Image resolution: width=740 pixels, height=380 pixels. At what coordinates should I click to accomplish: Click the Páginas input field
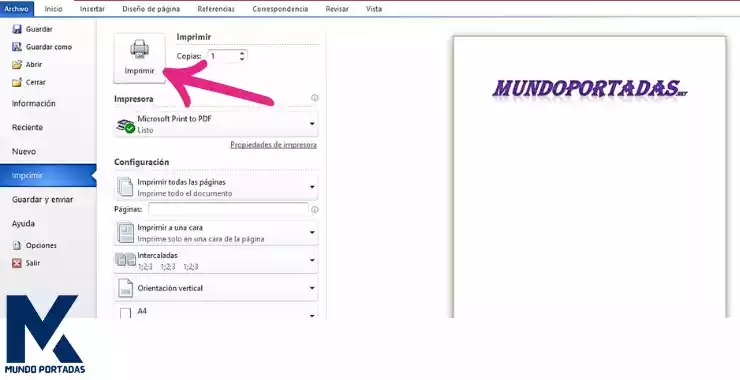tap(228, 209)
